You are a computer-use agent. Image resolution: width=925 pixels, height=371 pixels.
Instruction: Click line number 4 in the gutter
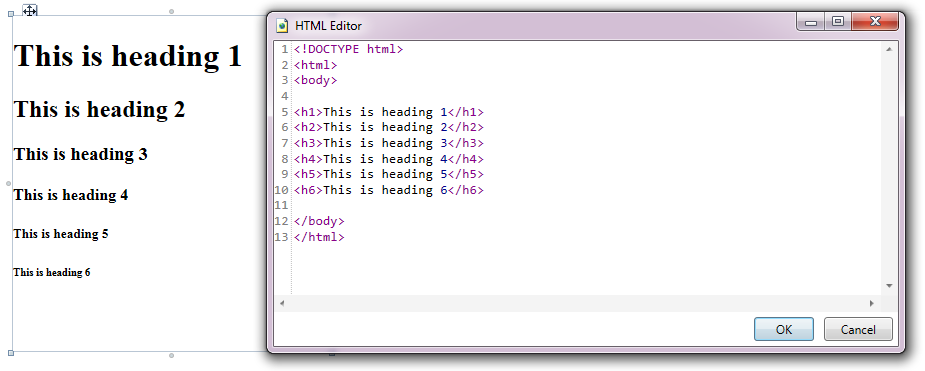point(285,96)
